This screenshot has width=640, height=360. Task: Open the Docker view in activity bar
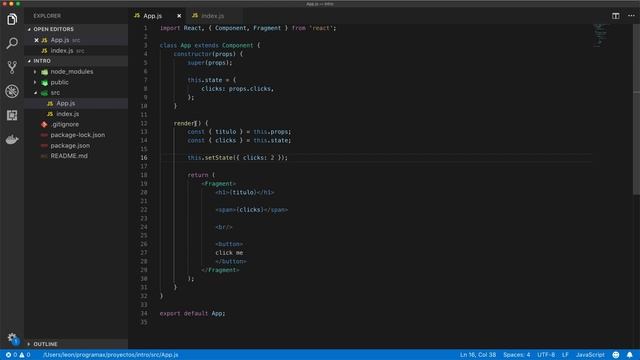pyautogui.click(x=12, y=139)
